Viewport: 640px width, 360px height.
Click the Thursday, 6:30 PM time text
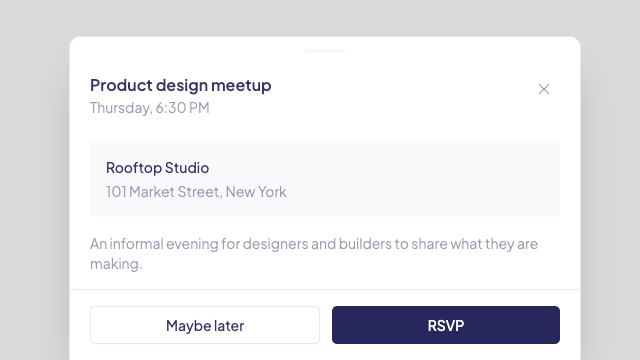[x=150, y=108]
